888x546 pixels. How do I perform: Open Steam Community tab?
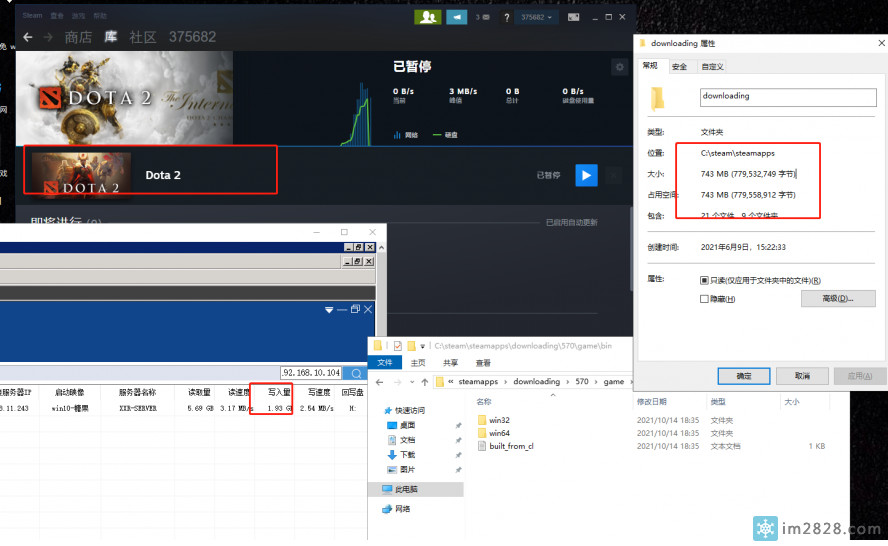[x=143, y=37]
